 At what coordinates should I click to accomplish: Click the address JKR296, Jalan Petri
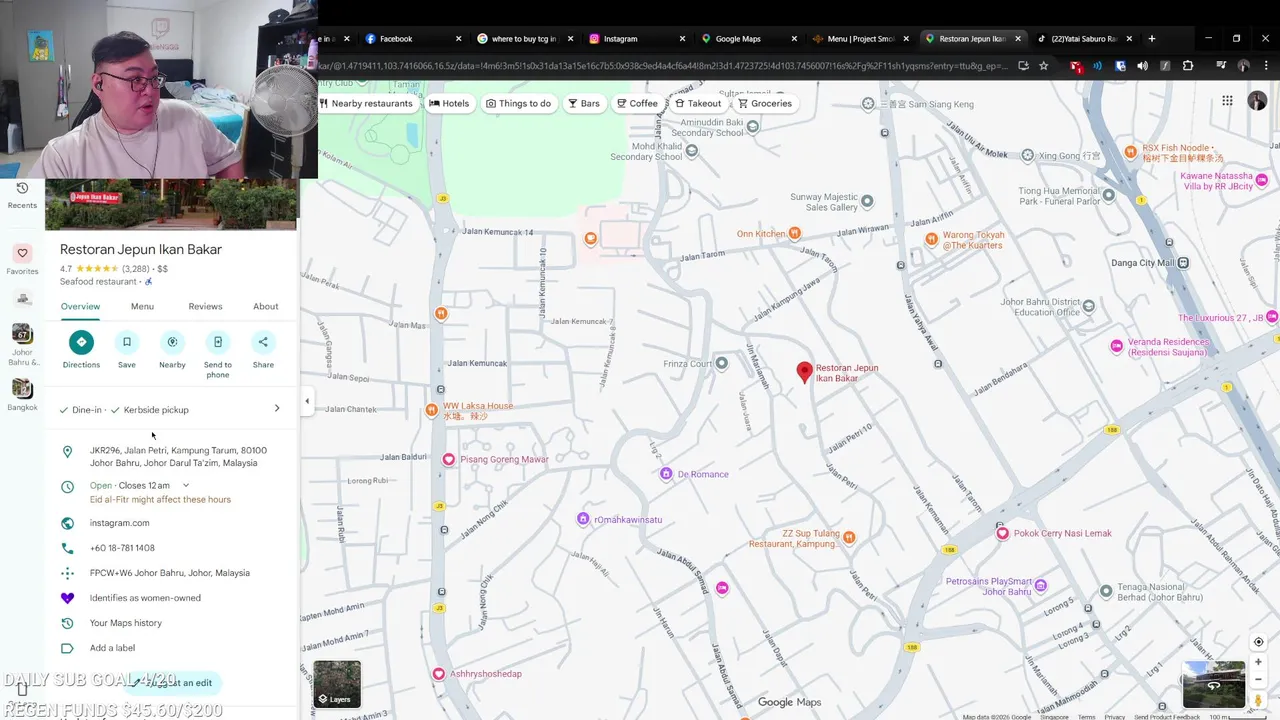click(x=178, y=456)
